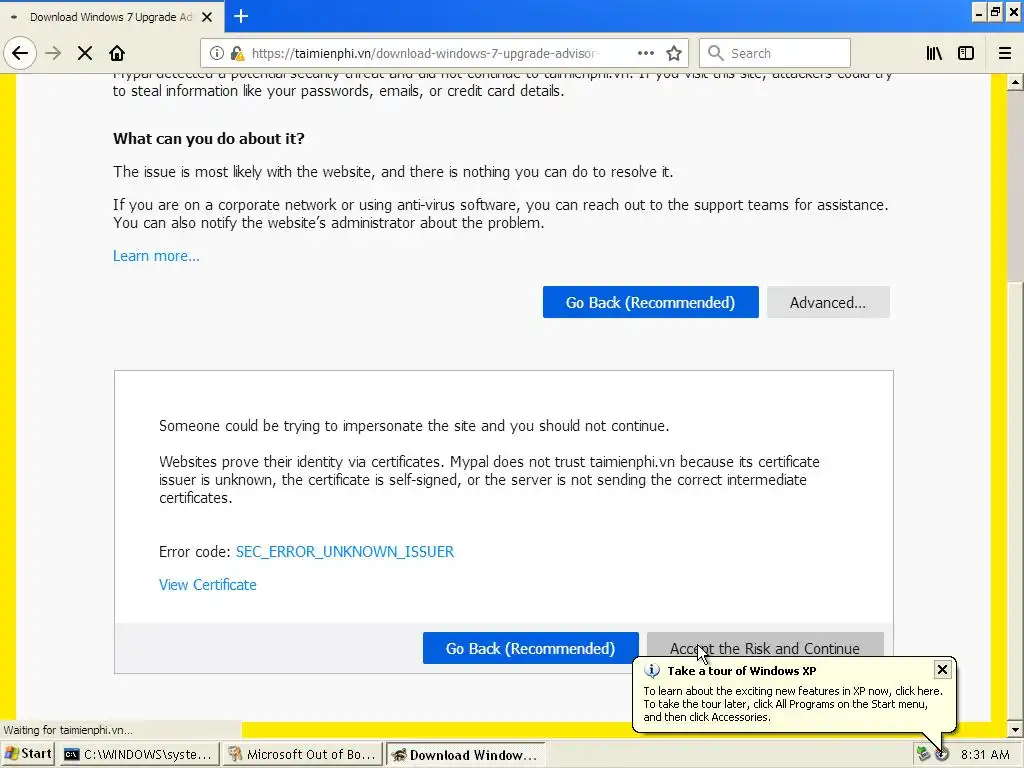
Task: Open SEC_ERROR_UNKNOWN_ISSUER error code link
Action: pyautogui.click(x=345, y=552)
